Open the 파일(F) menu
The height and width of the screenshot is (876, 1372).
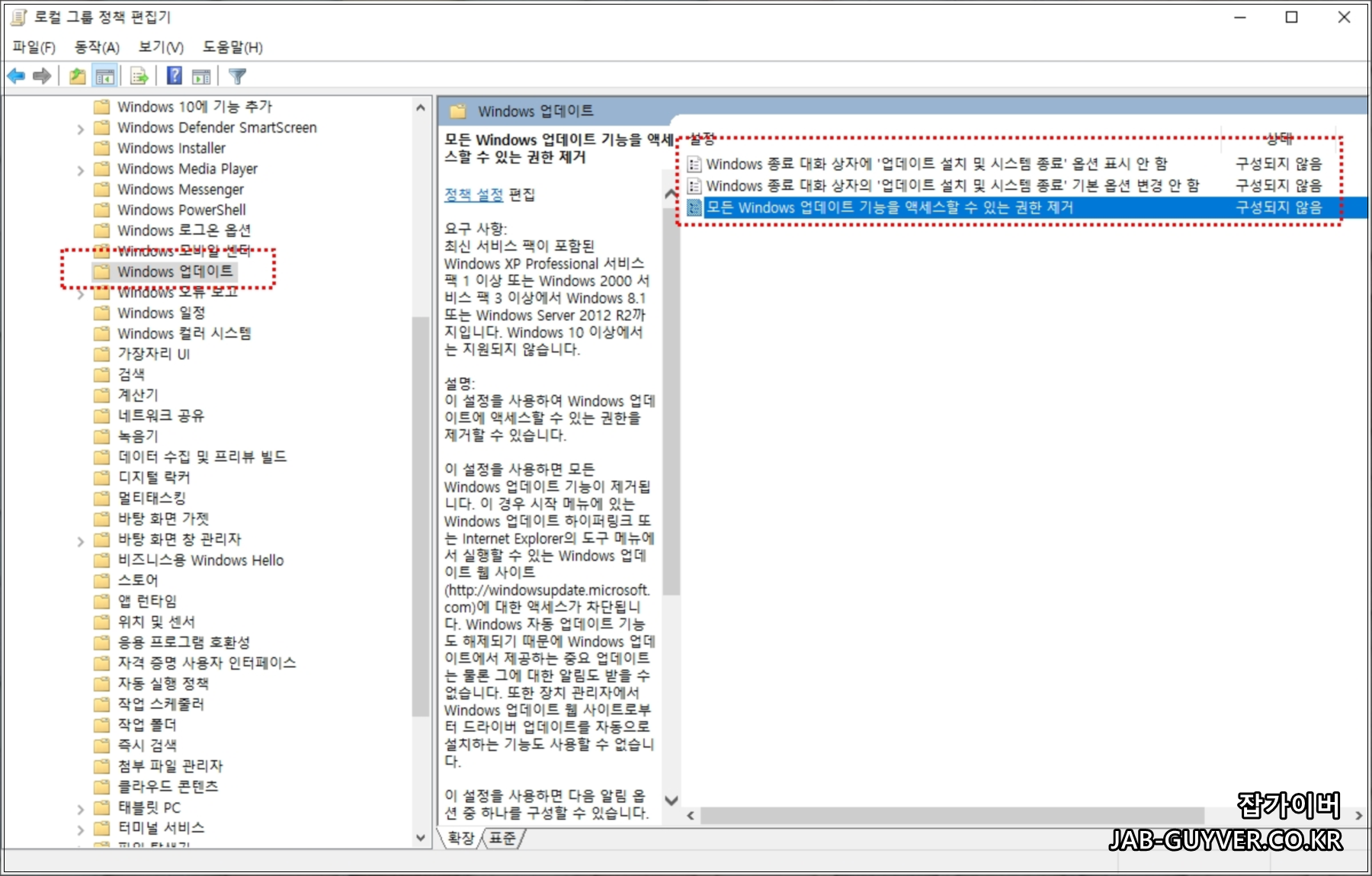coord(34,47)
